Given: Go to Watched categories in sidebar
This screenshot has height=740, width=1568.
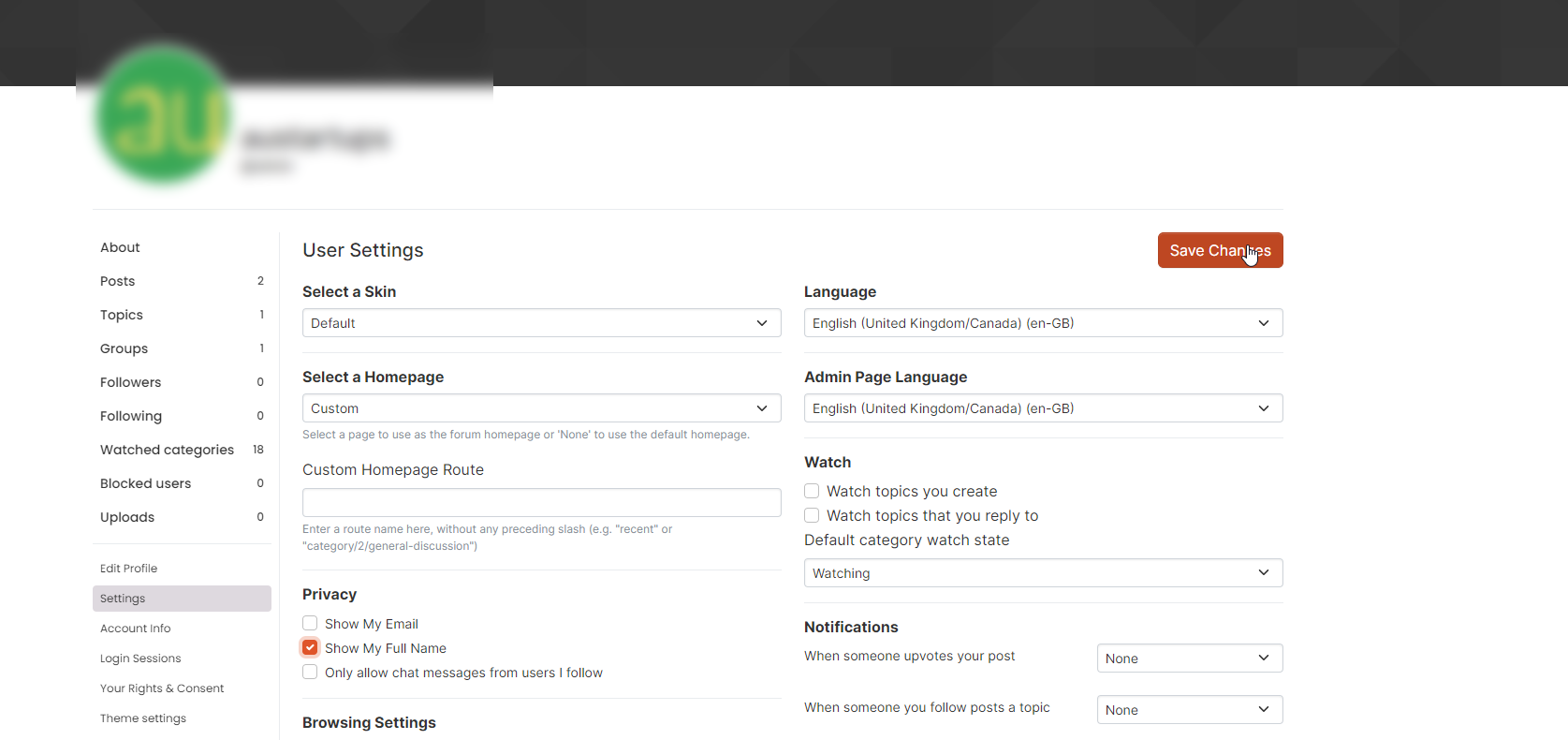Looking at the screenshot, I should [x=167, y=450].
